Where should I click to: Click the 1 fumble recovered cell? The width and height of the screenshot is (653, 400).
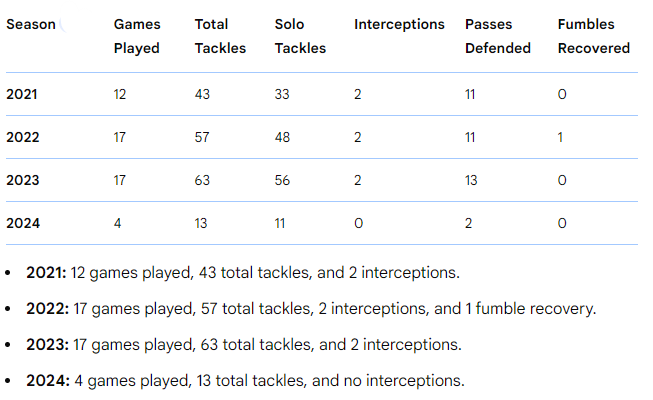pyautogui.click(x=560, y=137)
